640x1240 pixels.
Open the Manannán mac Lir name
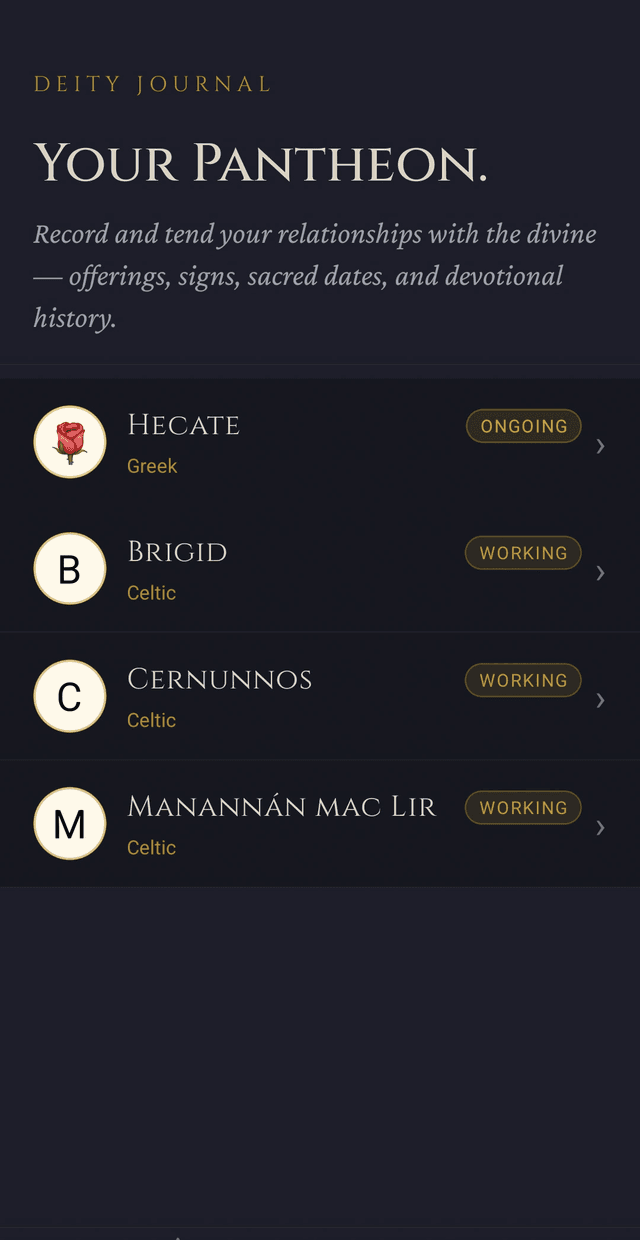point(282,806)
